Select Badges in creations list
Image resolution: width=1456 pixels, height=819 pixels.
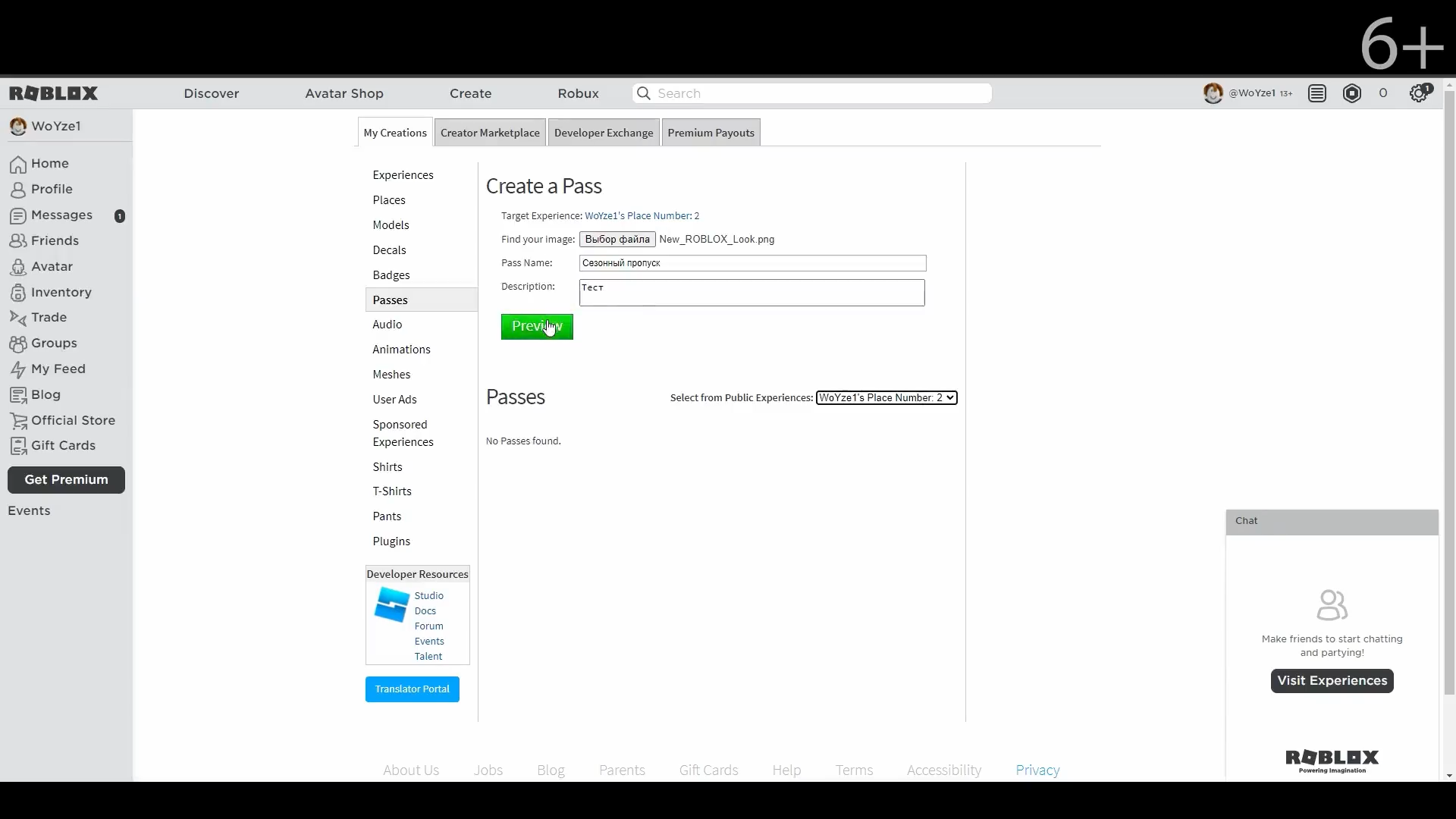[x=391, y=275]
